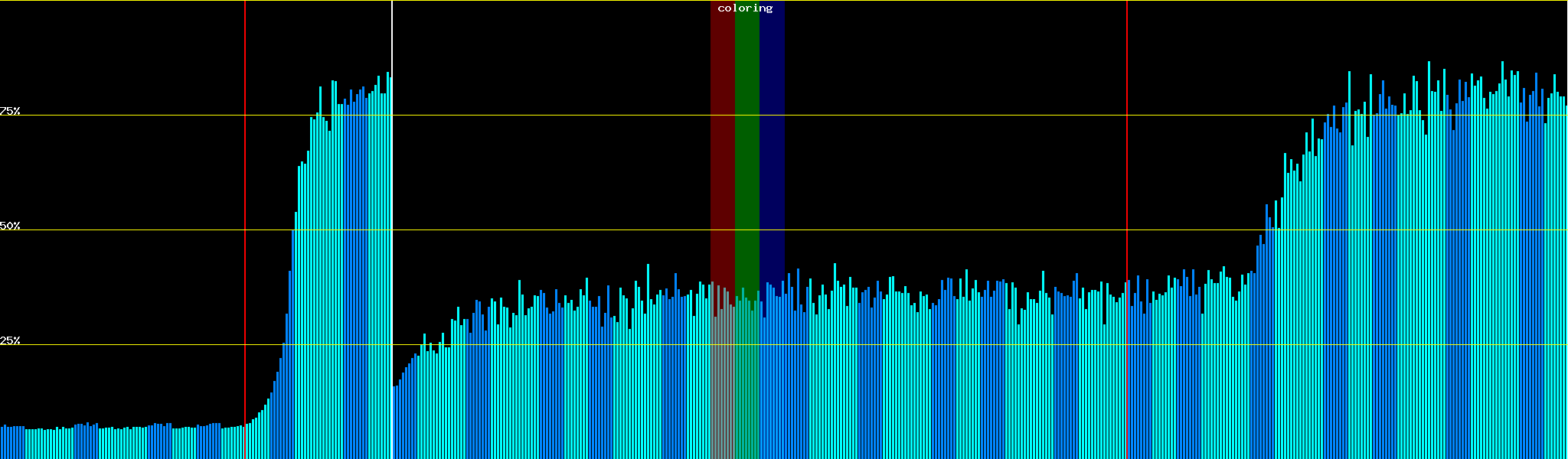The height and width of the screenshot is (459, 1568).
Task: Click the 75% axis label
Action: (10, 111)
